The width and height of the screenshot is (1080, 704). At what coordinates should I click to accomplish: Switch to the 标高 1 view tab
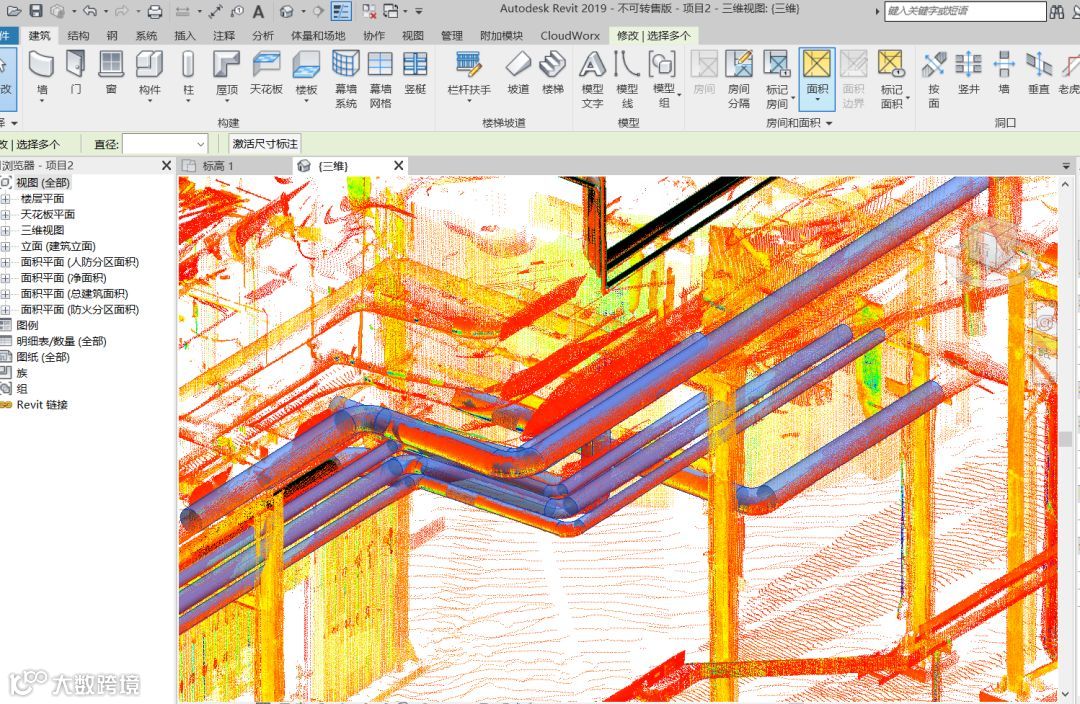click(x=218, y=165)
